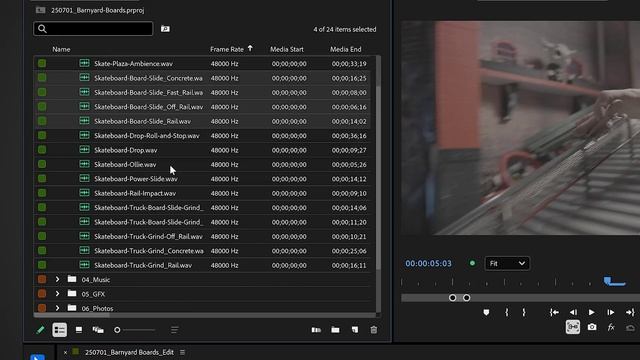This screenshot has width=640, height=360.
Task: Expand the 04_Music bin
Action: tap(57, 280)
